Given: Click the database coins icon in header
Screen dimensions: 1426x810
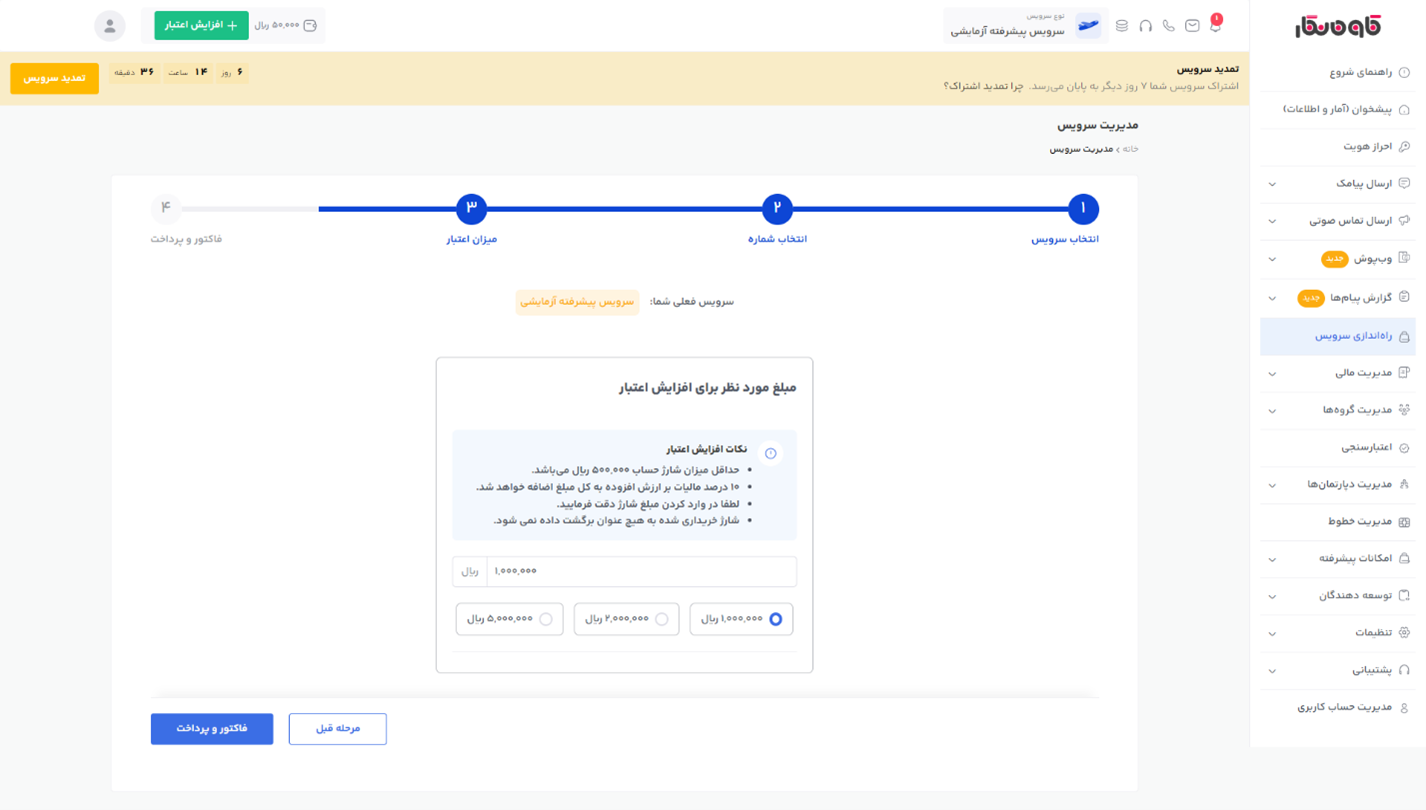Looking at the screenshot, I should 1122,25.
